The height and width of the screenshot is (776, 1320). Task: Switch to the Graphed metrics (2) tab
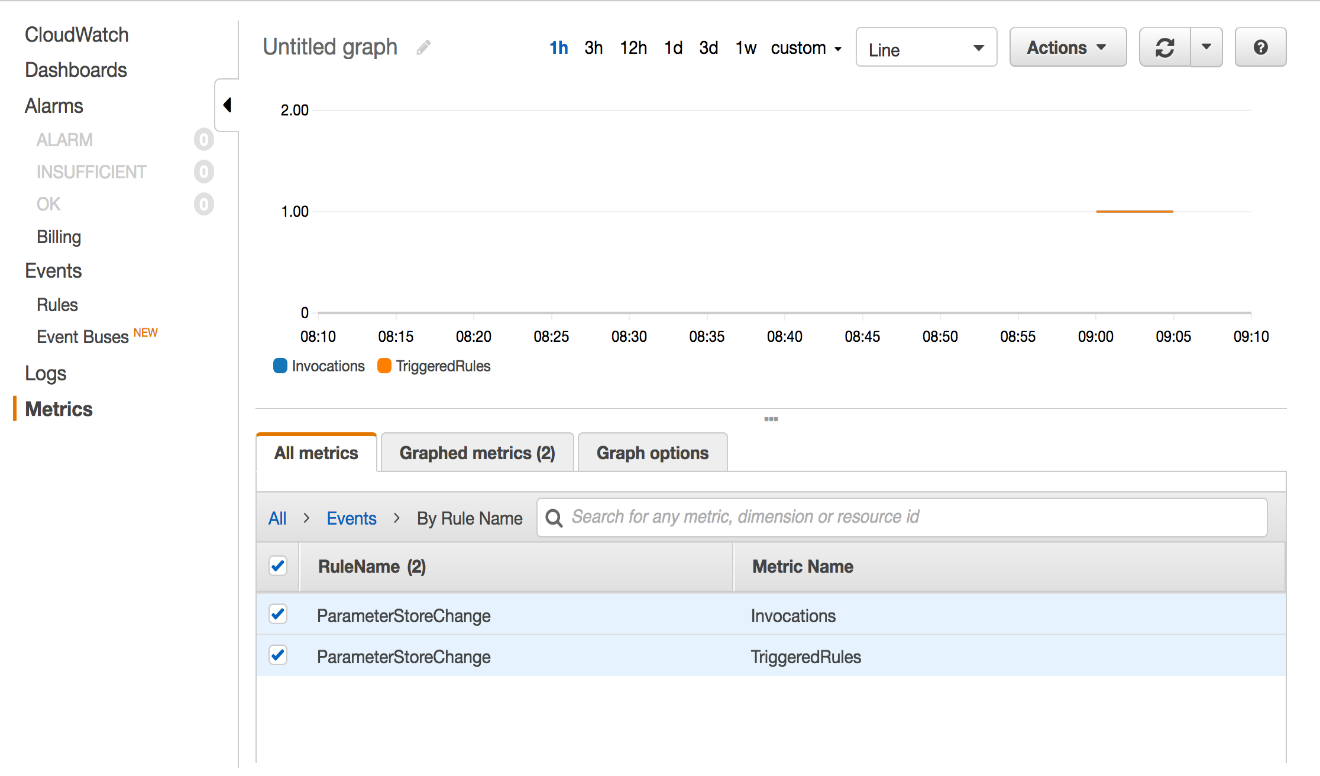[x=477, y=453]
